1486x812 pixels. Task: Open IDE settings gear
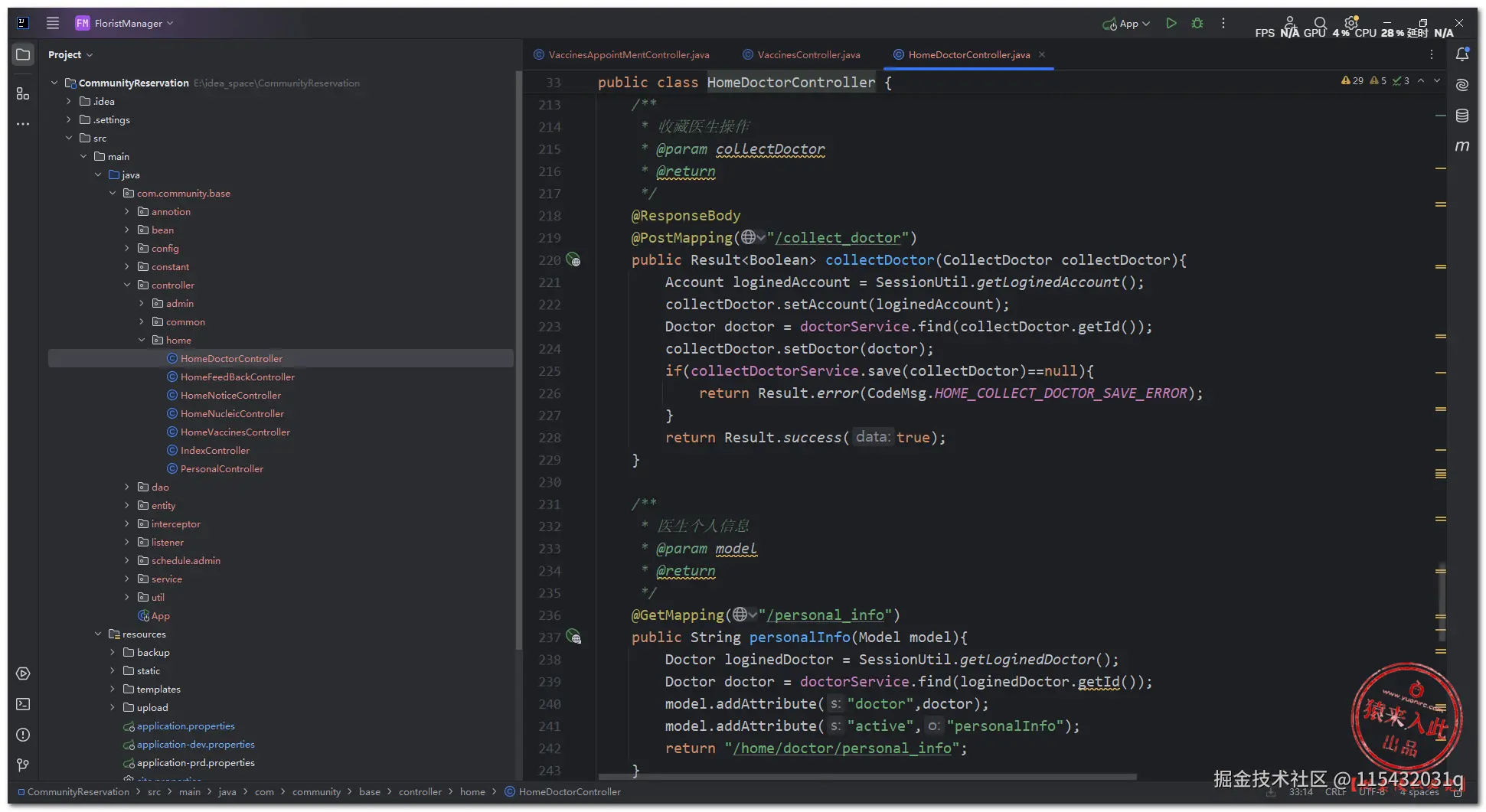point(1350,23)
